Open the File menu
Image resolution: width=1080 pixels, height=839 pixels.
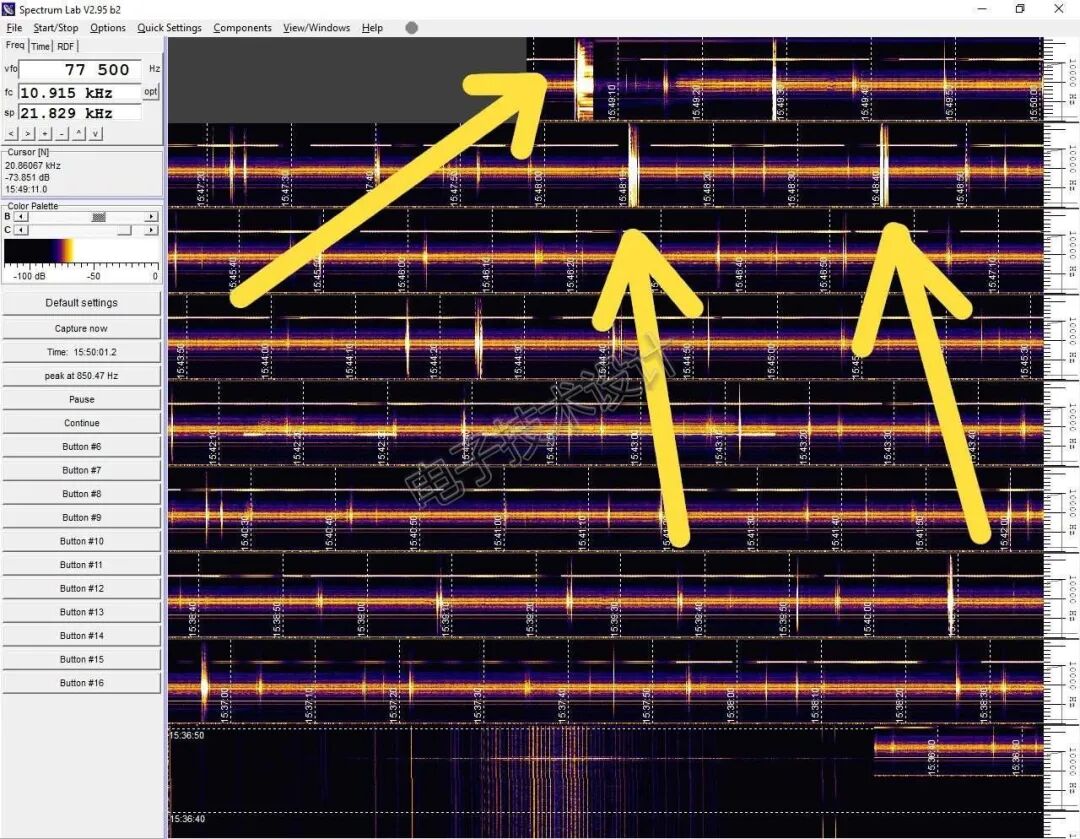click(14, 28)
